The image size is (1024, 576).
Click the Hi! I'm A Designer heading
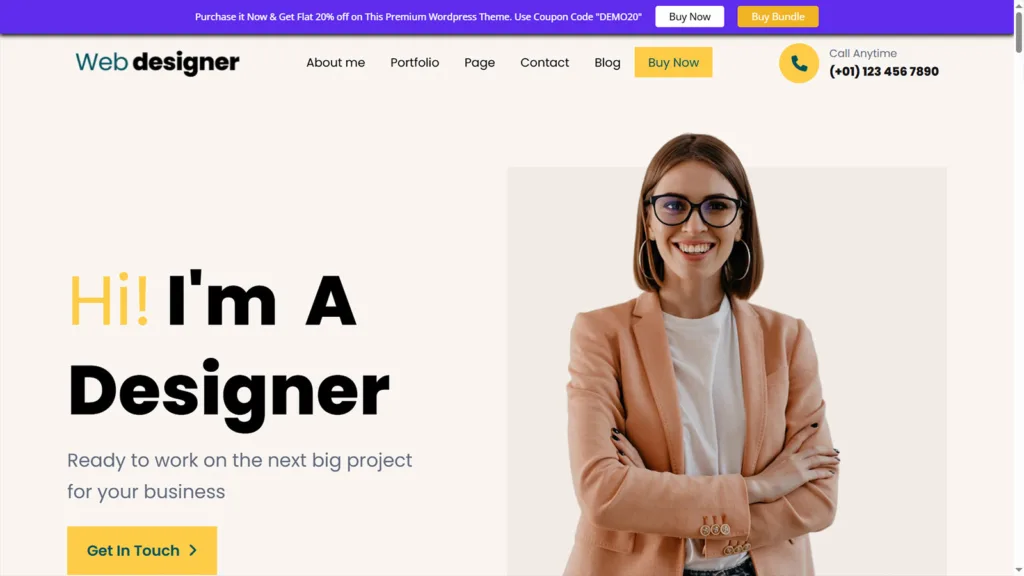[x=229, y=347]
